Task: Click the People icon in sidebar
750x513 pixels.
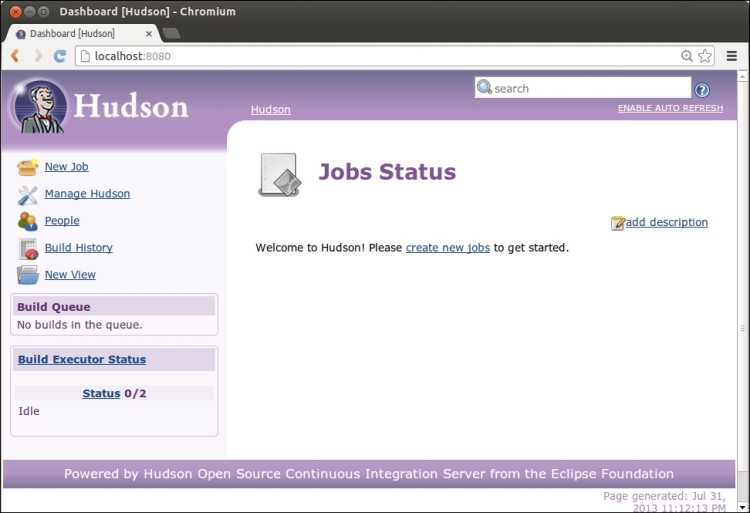Action: [27, 221]
